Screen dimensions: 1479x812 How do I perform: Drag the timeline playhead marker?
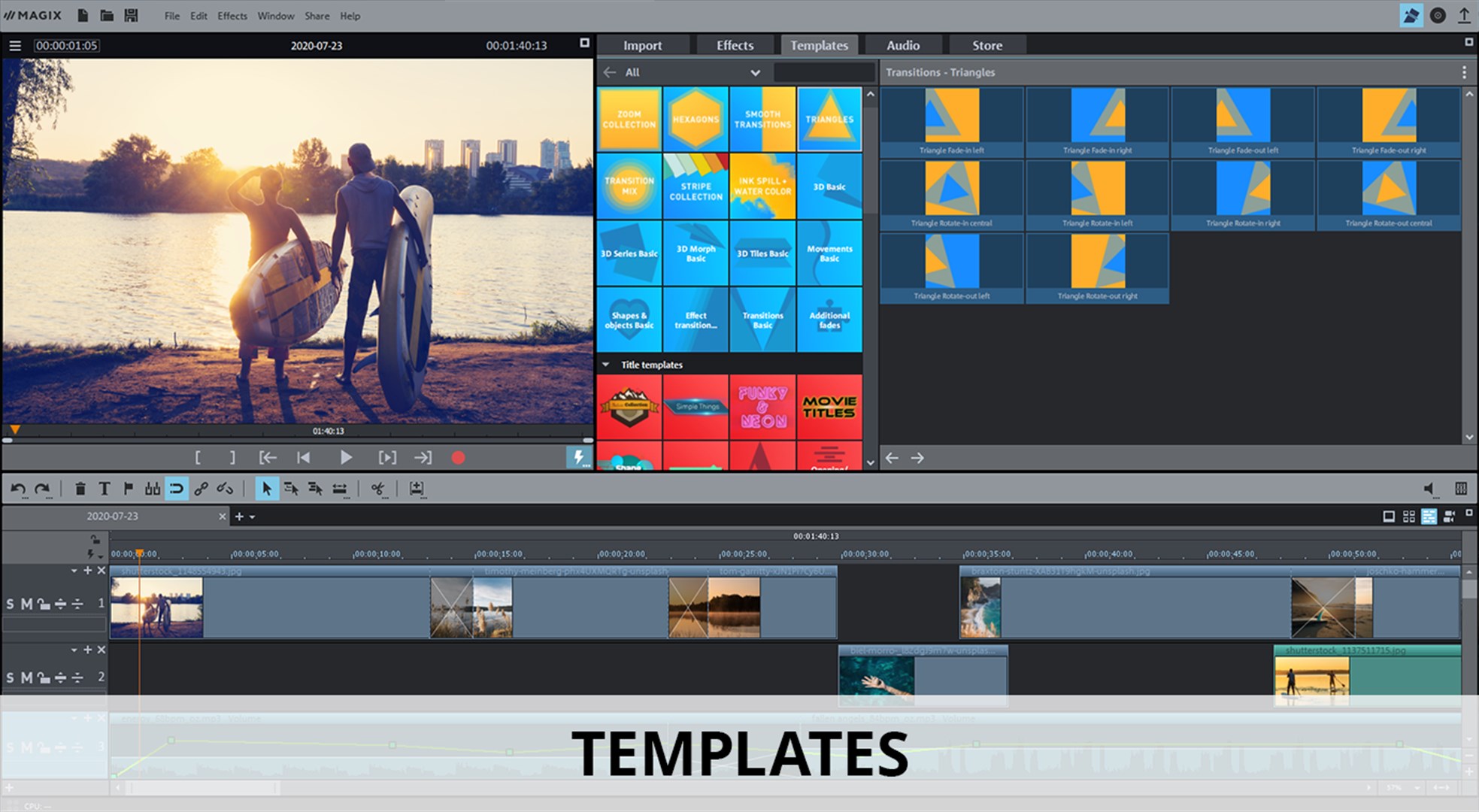139,555
